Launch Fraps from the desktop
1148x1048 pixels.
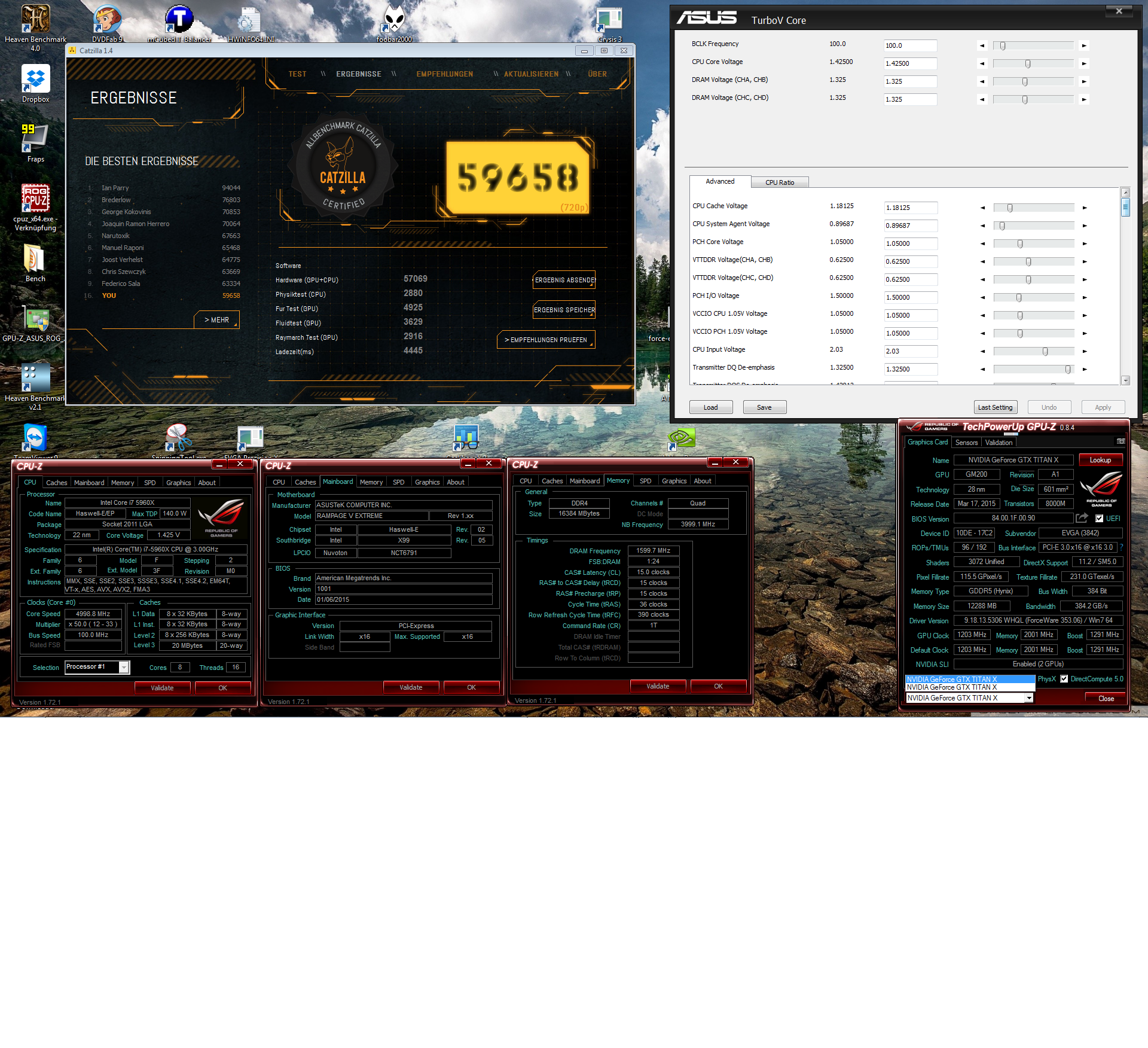[35, 144]
